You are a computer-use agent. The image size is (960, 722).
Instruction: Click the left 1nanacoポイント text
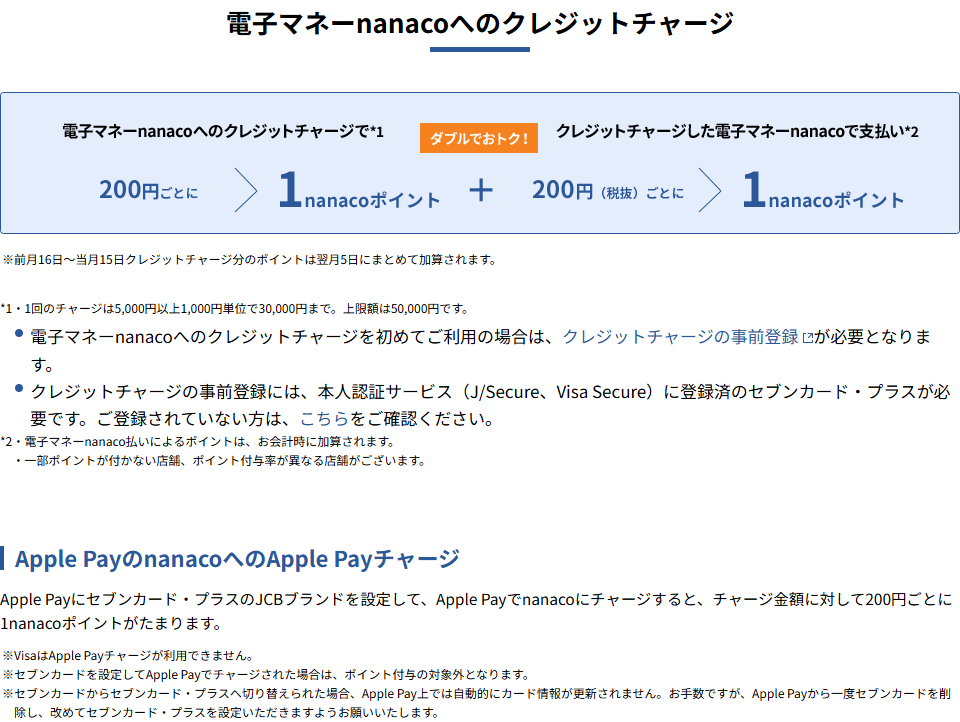[x=359, y=191]
